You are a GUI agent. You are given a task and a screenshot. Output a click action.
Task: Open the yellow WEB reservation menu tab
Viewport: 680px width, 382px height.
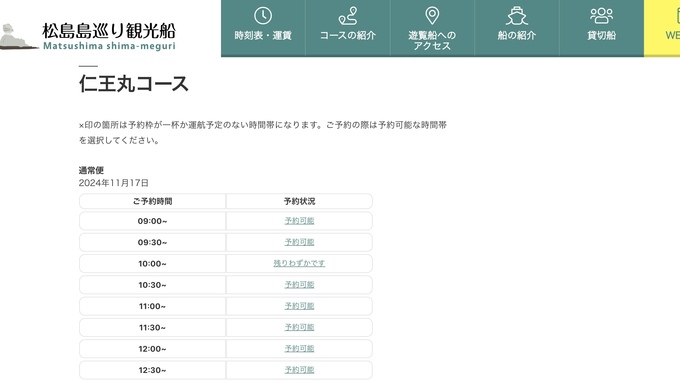pyautogui.click(x=662, y=28)
